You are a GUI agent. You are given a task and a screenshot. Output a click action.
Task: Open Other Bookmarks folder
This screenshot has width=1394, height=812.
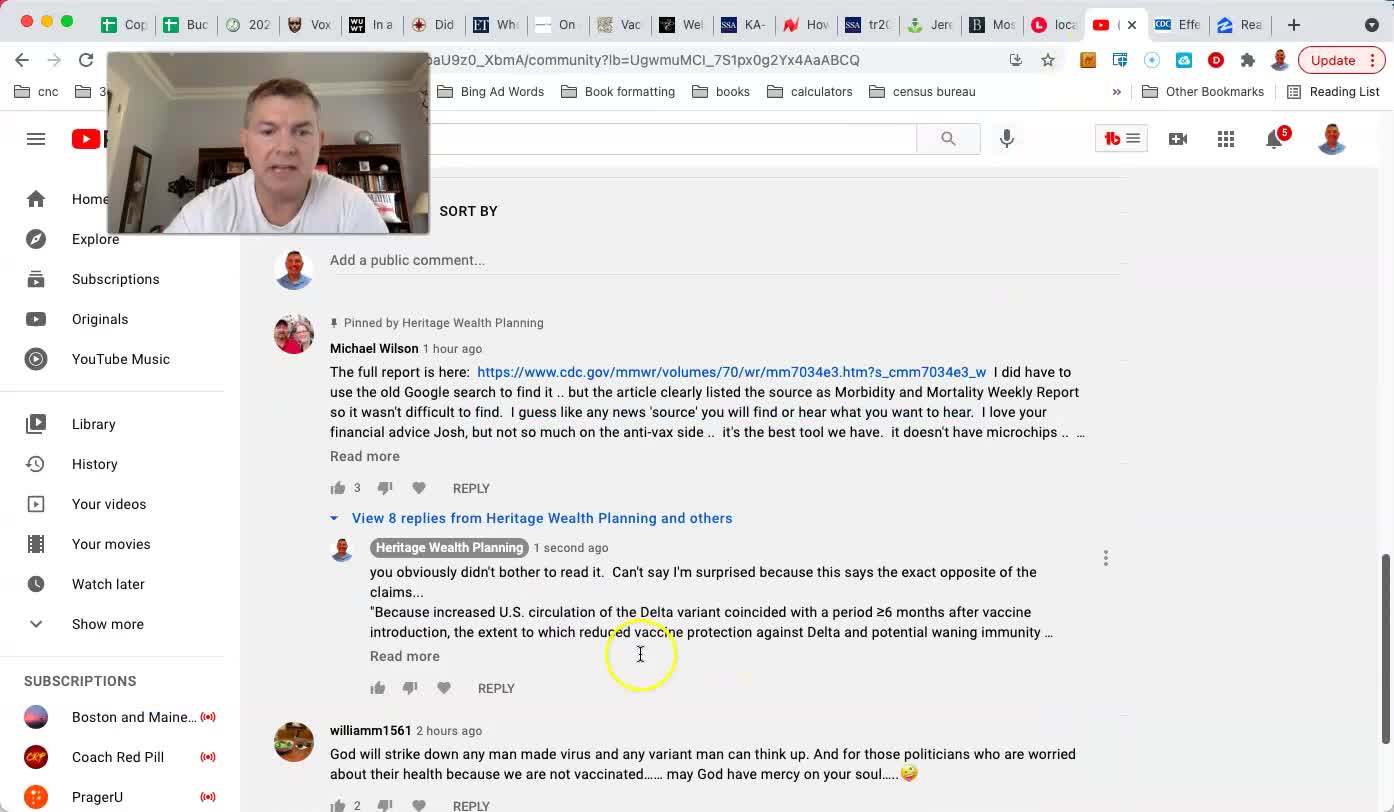[1203, 91]
